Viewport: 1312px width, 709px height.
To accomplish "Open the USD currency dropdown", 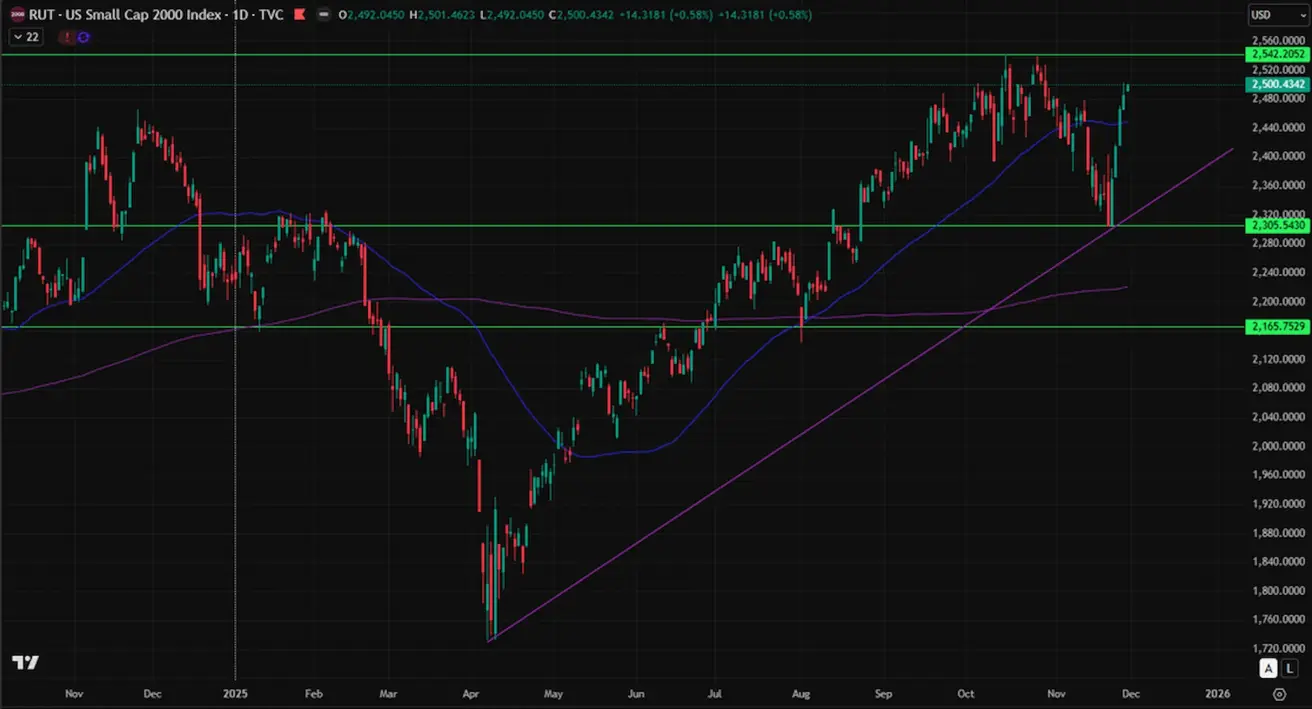I will point(1276,15).
